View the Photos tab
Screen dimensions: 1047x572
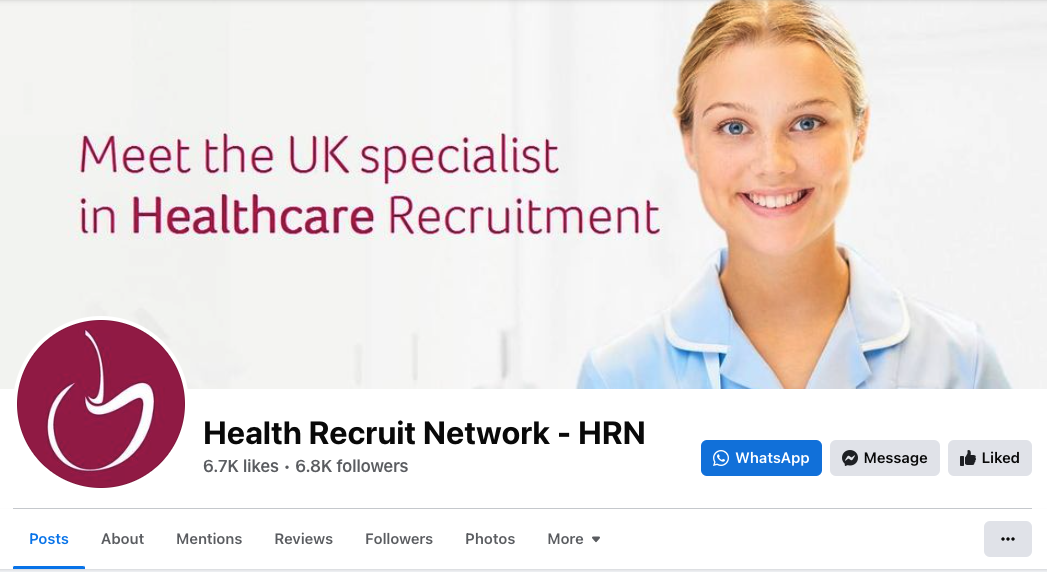pyautogui.click(x=490, y=539)
